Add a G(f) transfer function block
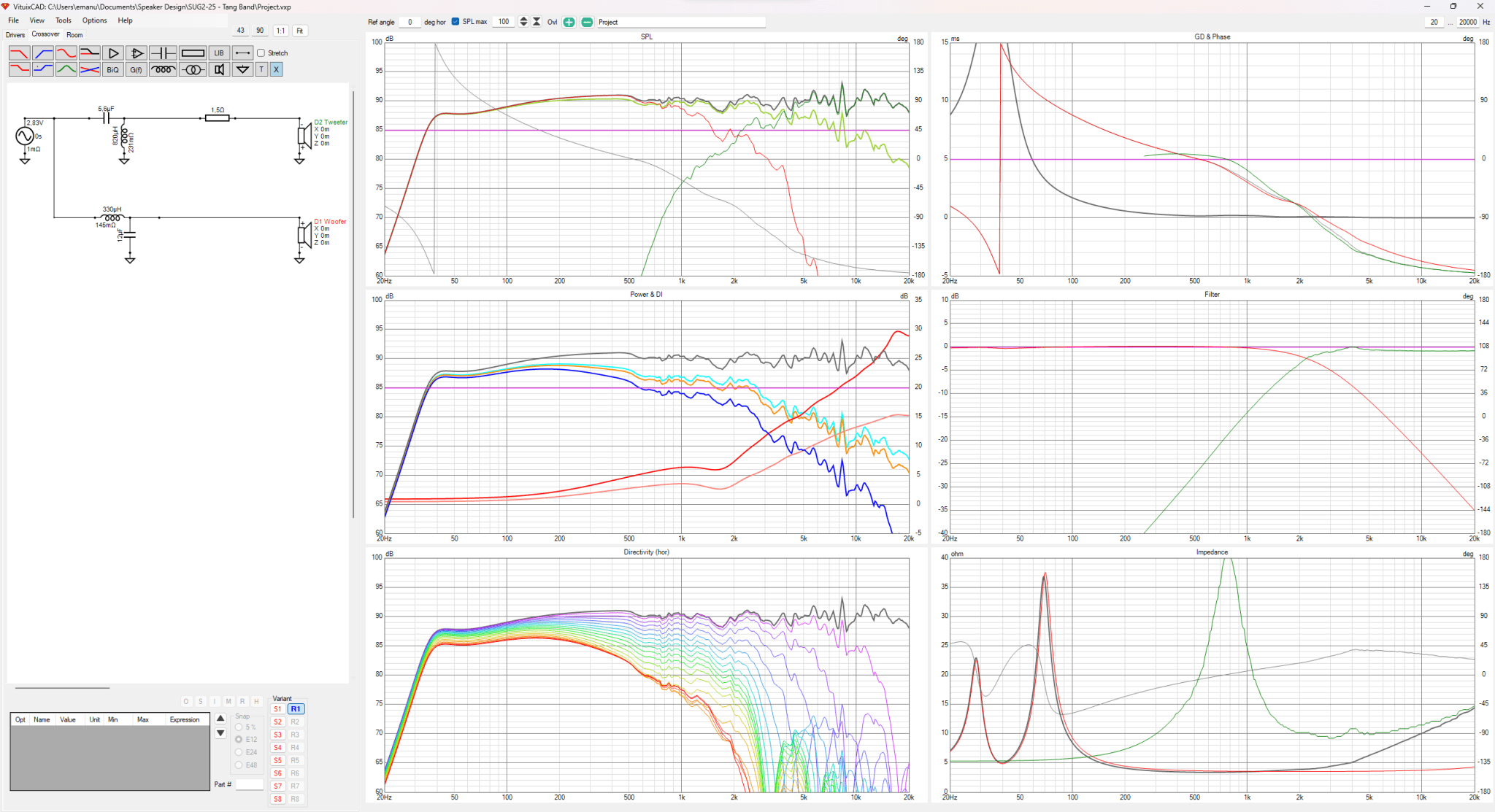The image size is (1495, 812). click(x=136, y=69)
